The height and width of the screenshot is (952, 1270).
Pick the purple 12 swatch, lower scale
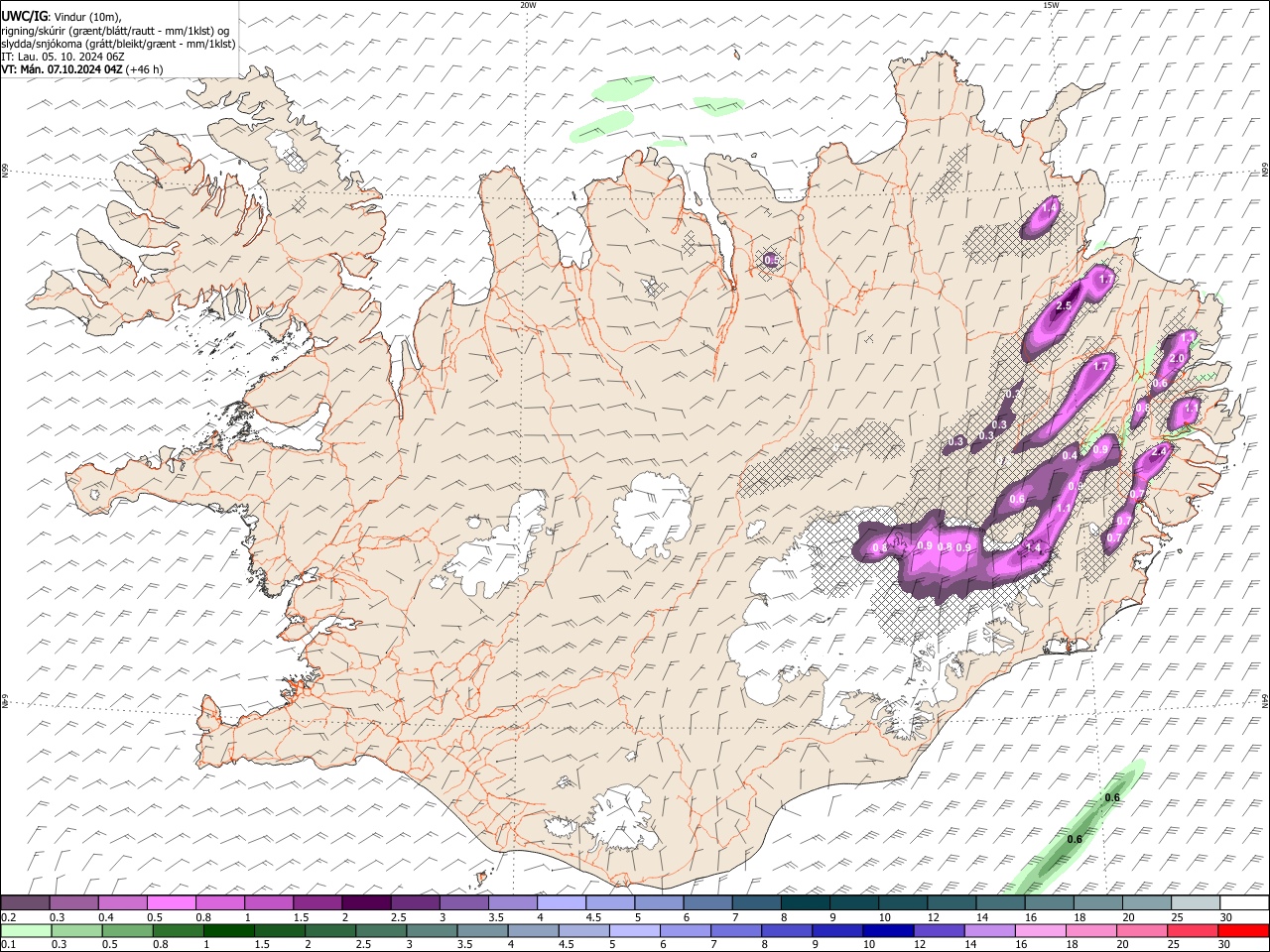[x=938, y=930]
